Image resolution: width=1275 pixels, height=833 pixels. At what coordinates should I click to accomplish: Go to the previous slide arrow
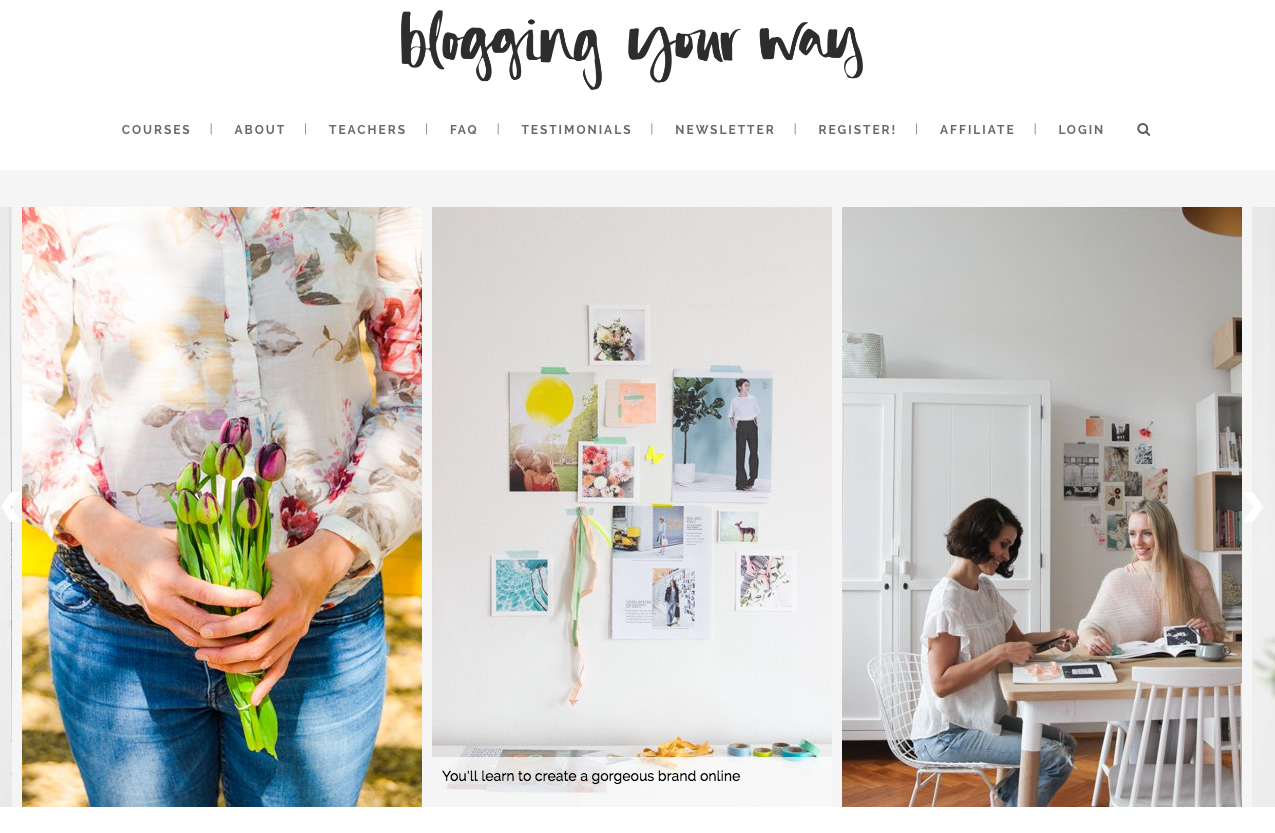click(x=11, y=506)
